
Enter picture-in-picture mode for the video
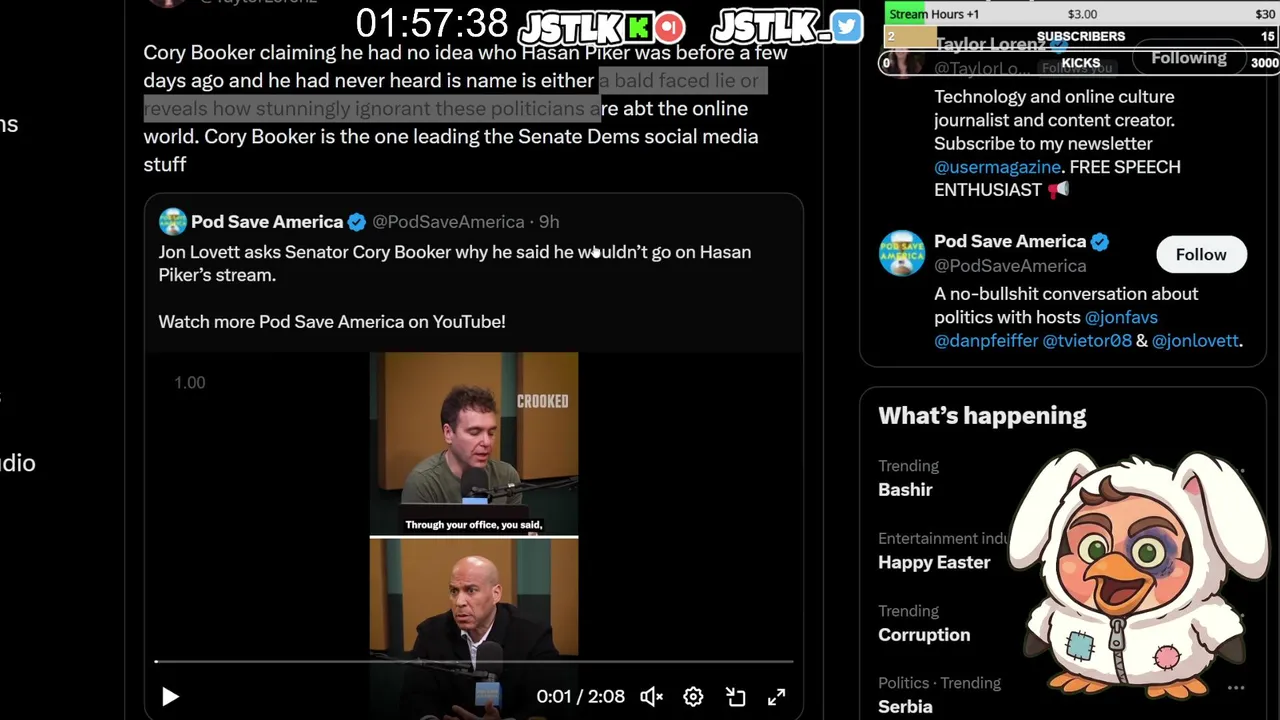point(735,697)
